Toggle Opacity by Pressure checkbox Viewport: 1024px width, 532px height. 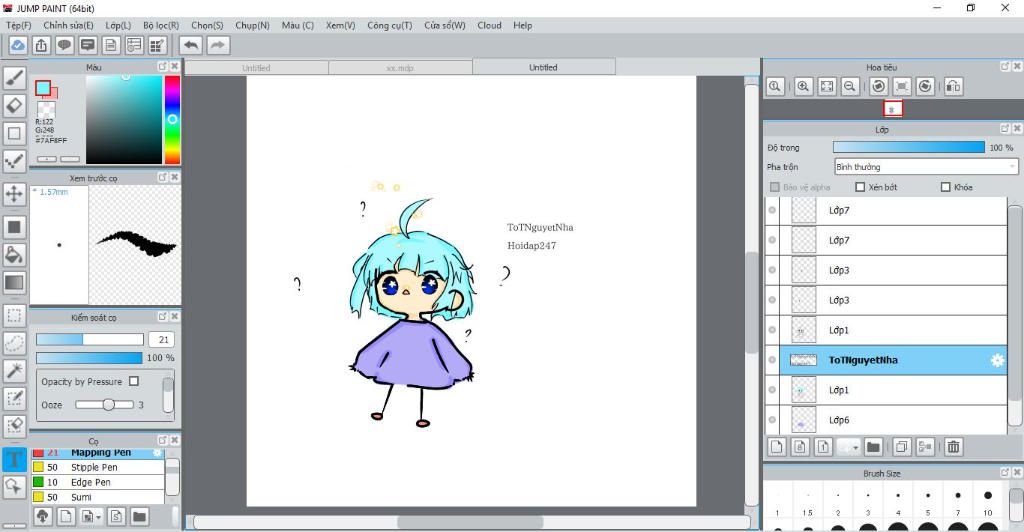[x=134, y=381]
